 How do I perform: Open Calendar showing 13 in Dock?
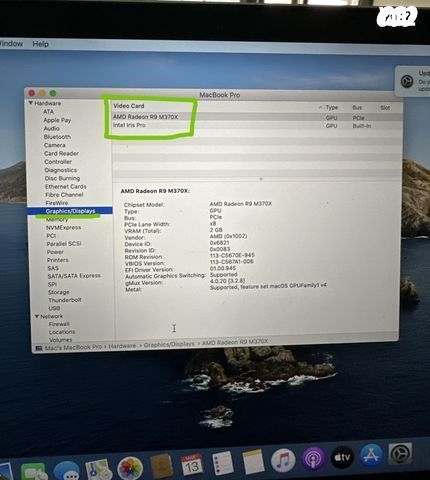tap(192, 464)
